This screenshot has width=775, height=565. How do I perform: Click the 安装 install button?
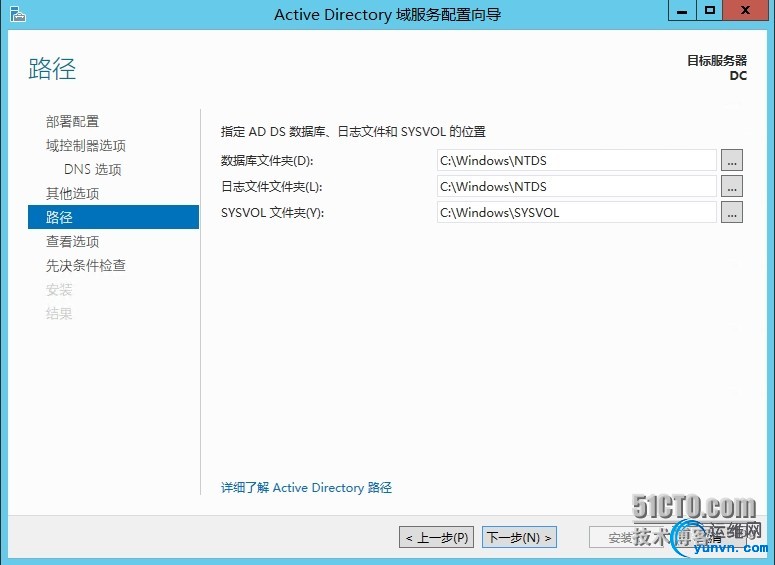(x=626, y=537)
